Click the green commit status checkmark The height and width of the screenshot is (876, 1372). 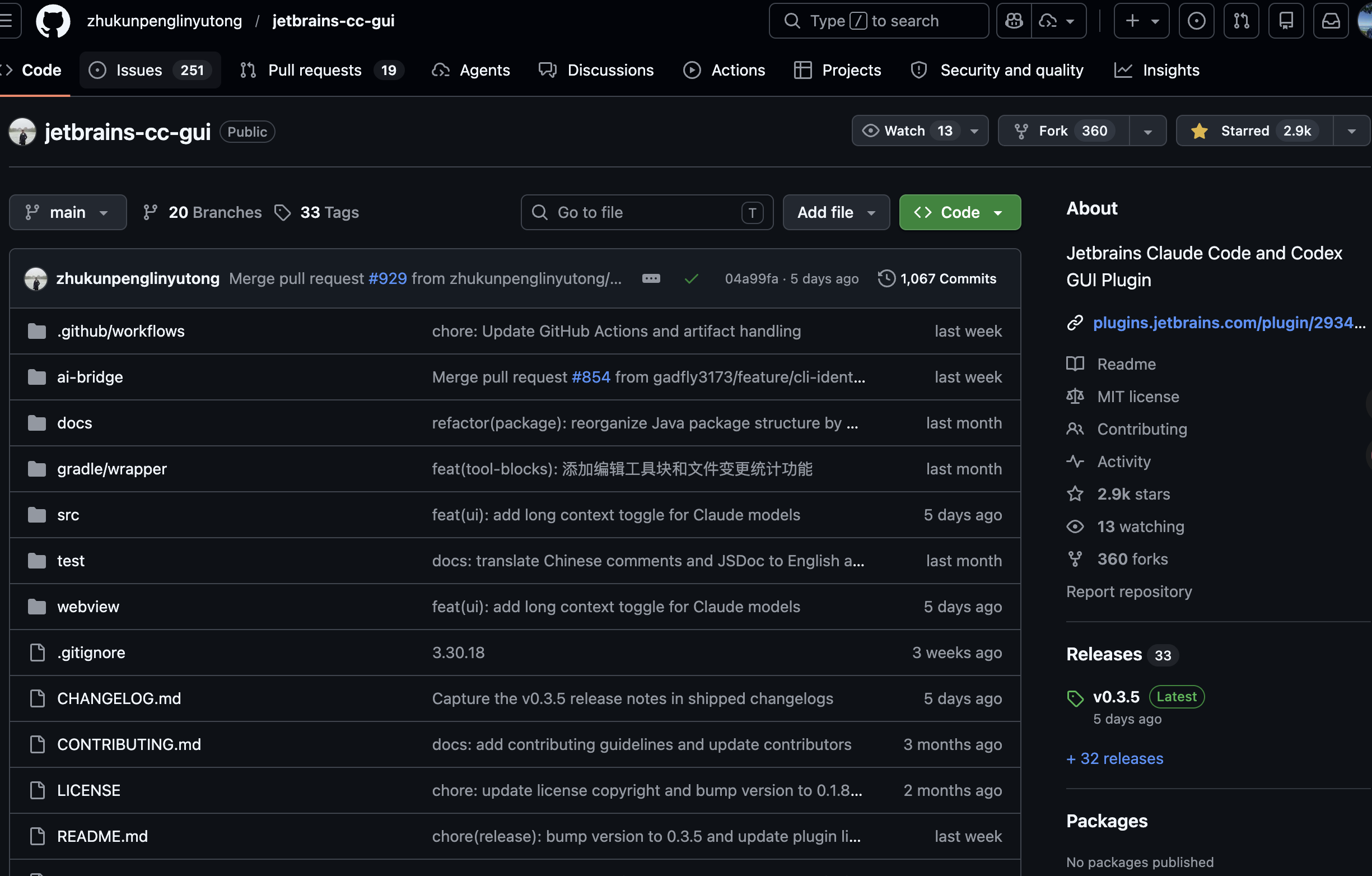tap(691, 279)
